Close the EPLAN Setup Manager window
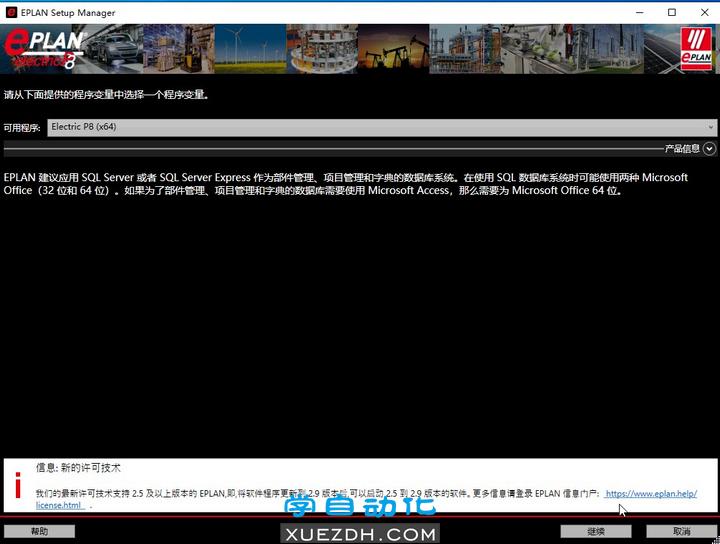Screen dimensions: 720x544 point(704,12)
